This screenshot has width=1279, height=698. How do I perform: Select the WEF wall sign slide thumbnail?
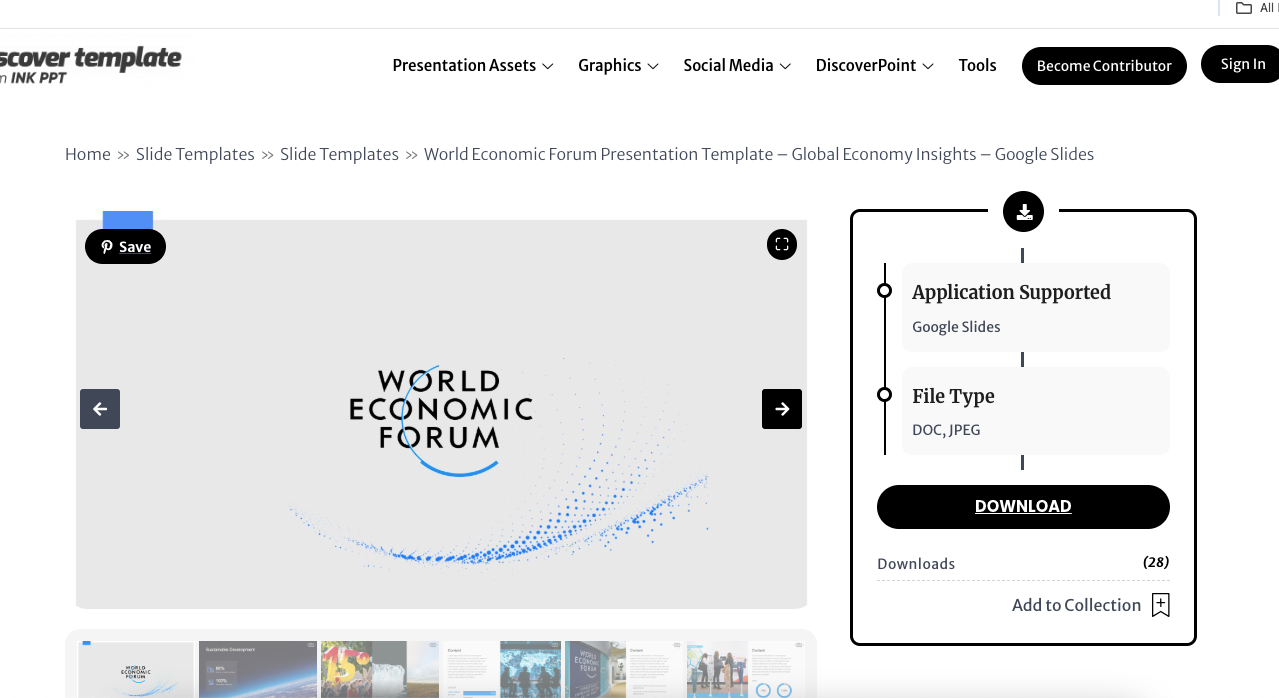(624, 670)
